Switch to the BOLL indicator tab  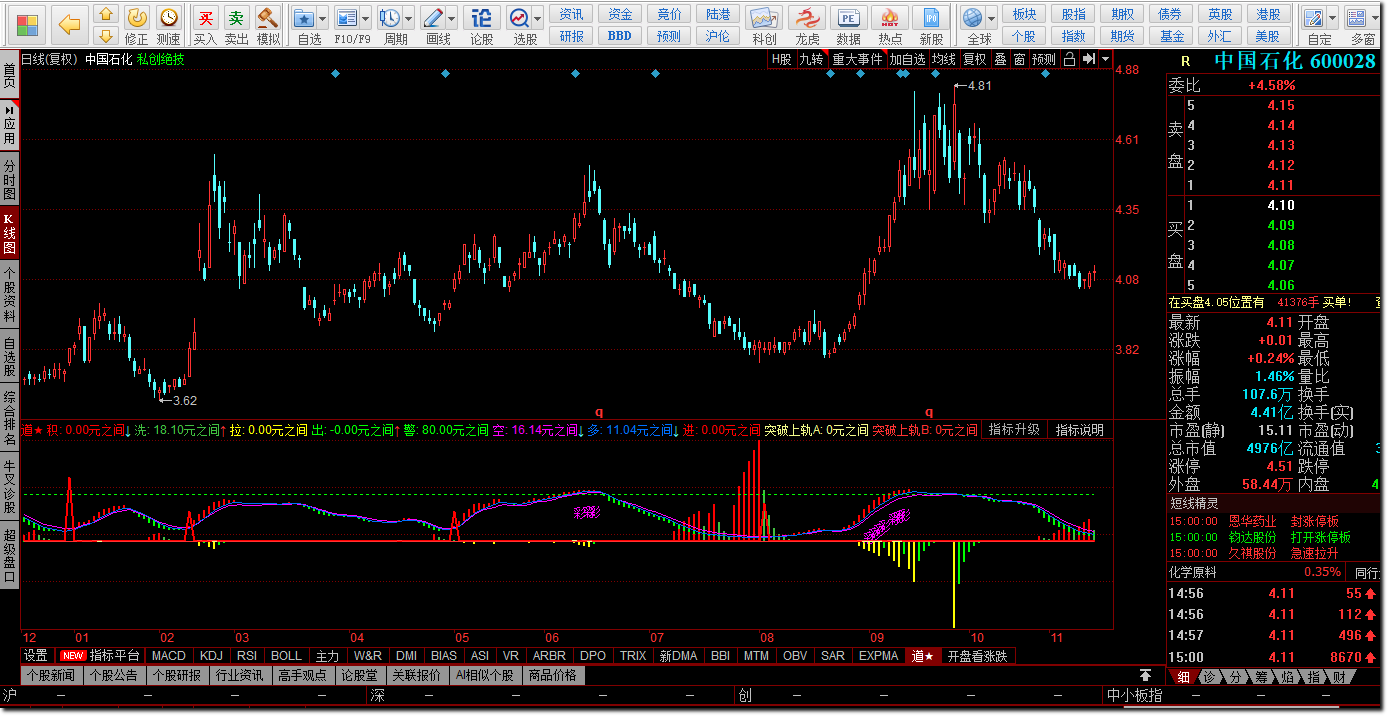pos(286,656)
